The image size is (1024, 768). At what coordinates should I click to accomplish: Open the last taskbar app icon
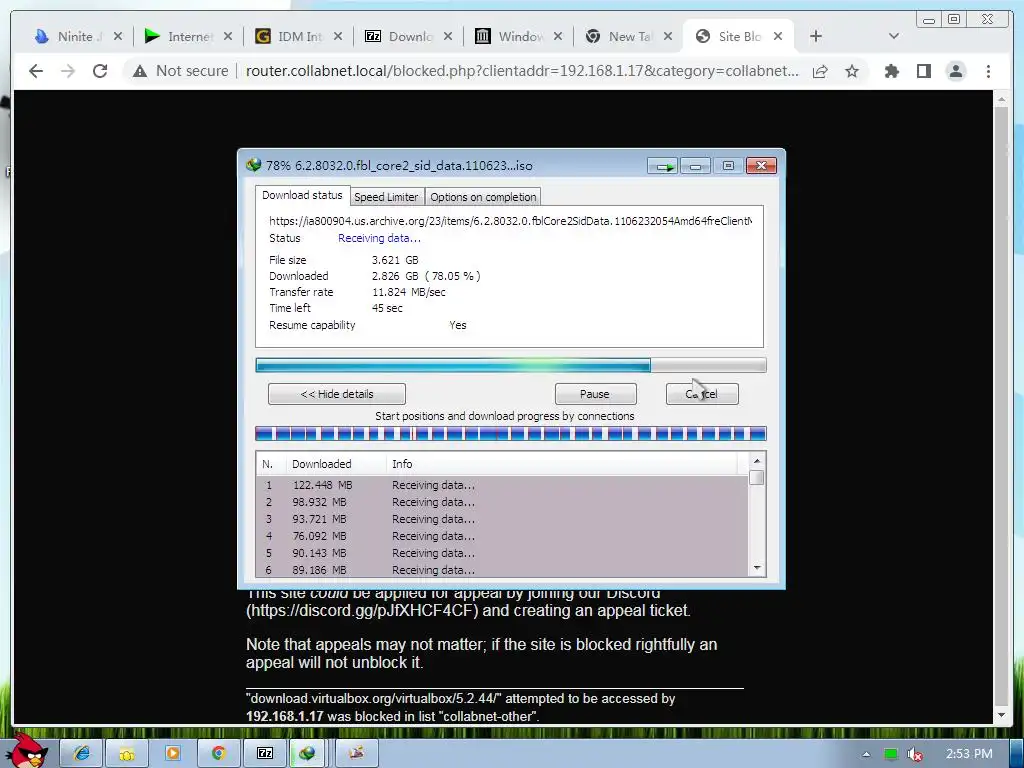pos(356,753)
